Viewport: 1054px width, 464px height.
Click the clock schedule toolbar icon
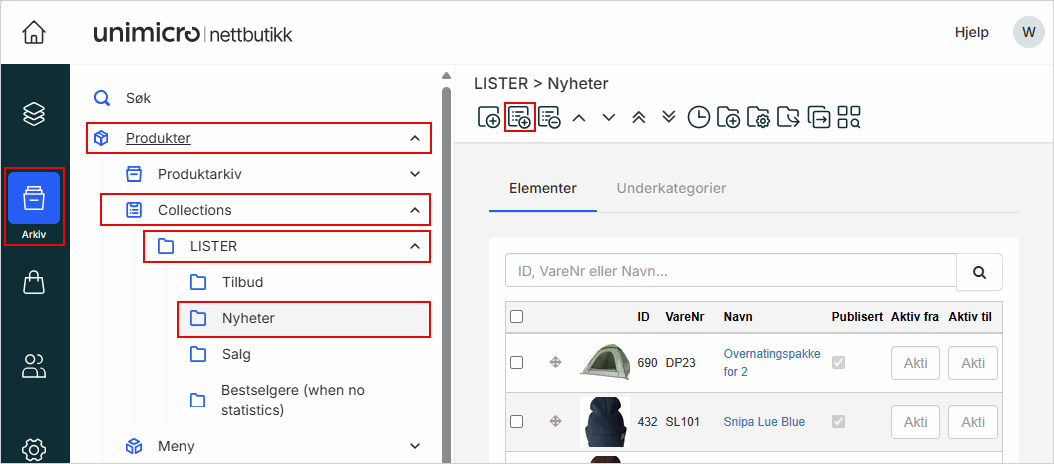click(698, 117)
